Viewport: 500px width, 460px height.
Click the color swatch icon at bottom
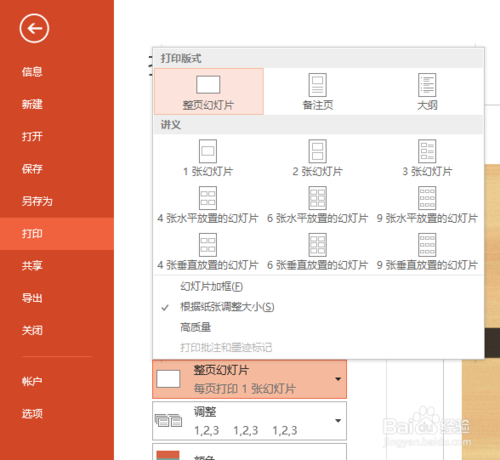click(168, 455)
